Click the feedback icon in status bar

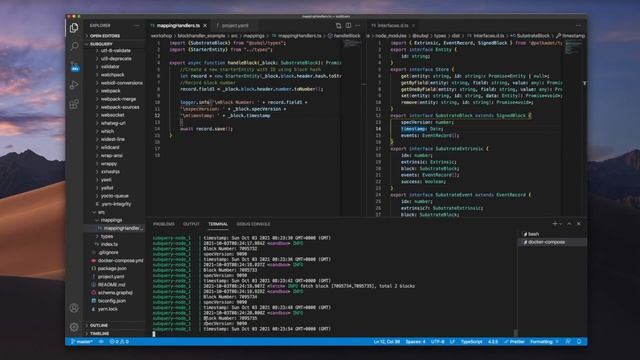click(568, 342)
